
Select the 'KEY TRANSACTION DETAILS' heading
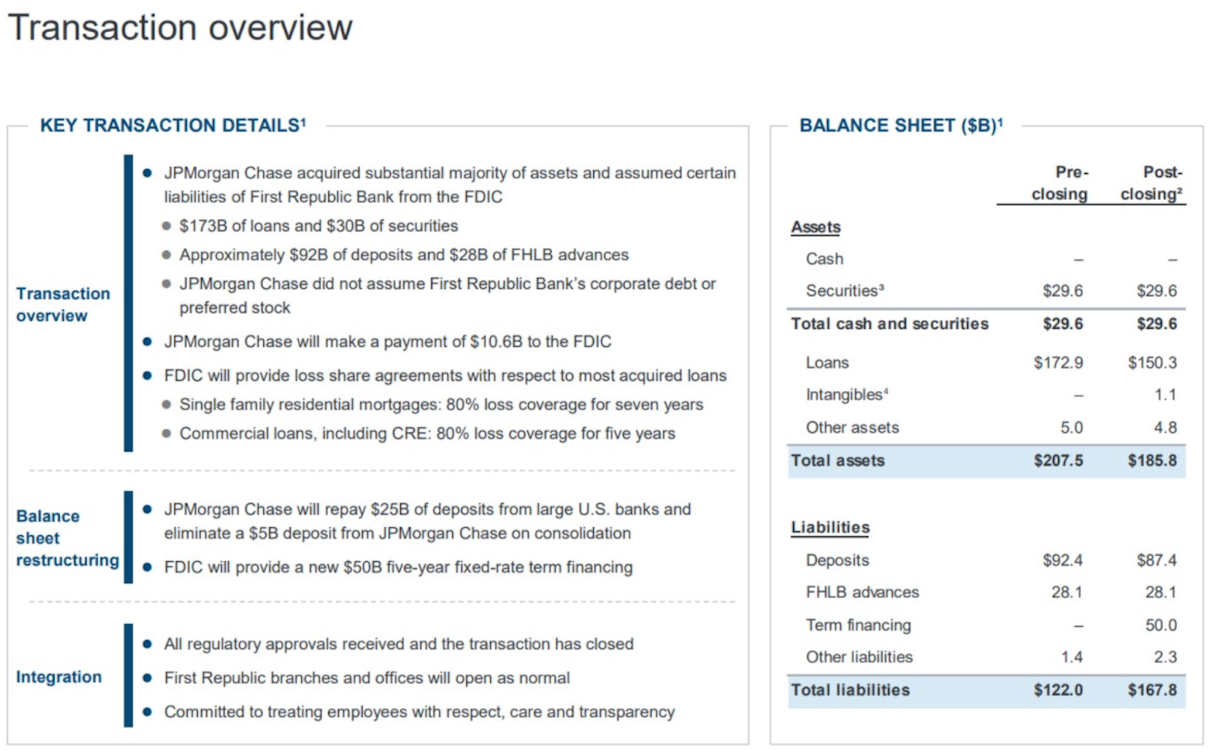coord(173,125)
